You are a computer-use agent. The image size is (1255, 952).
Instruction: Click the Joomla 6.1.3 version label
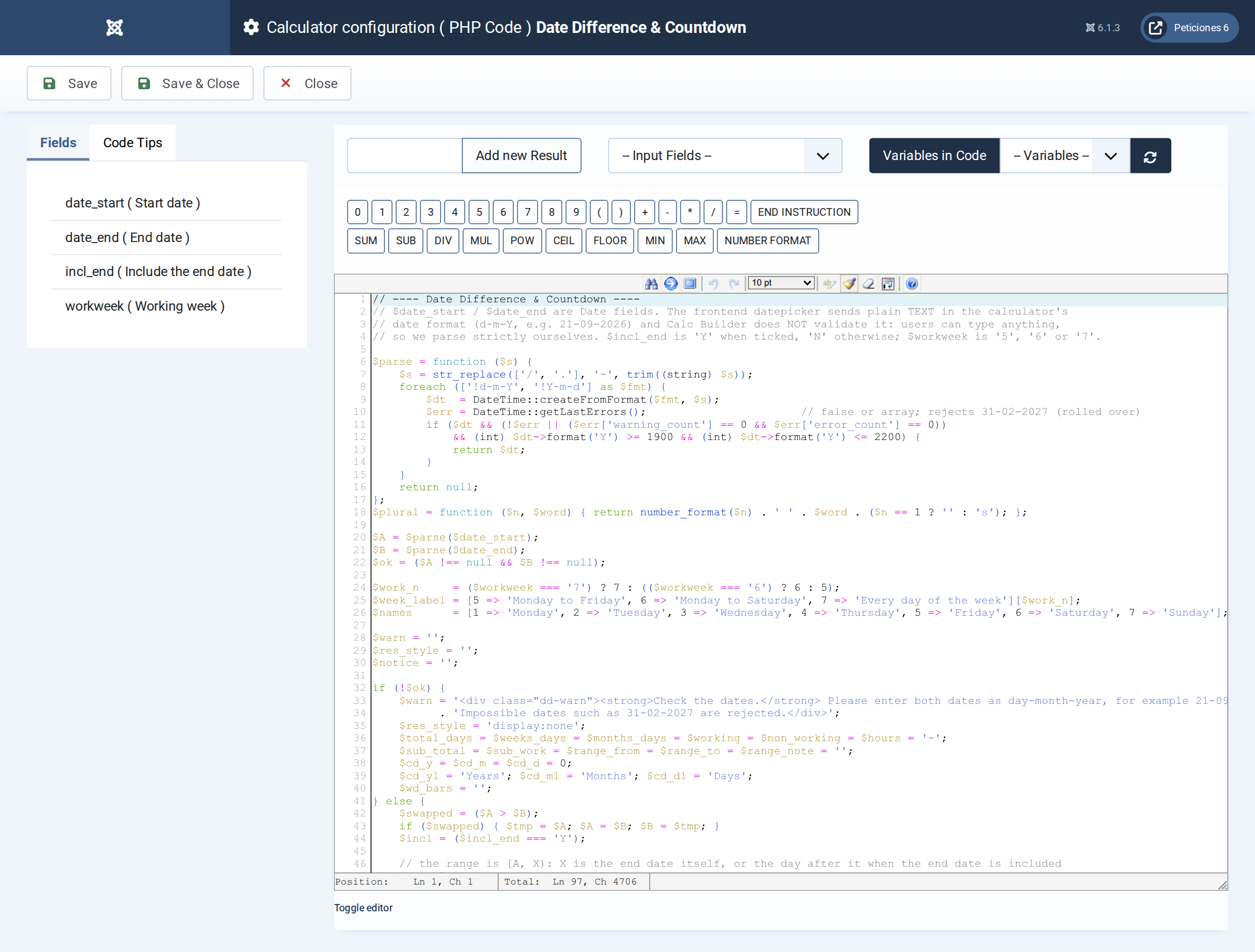click(x=1102, y=27)
